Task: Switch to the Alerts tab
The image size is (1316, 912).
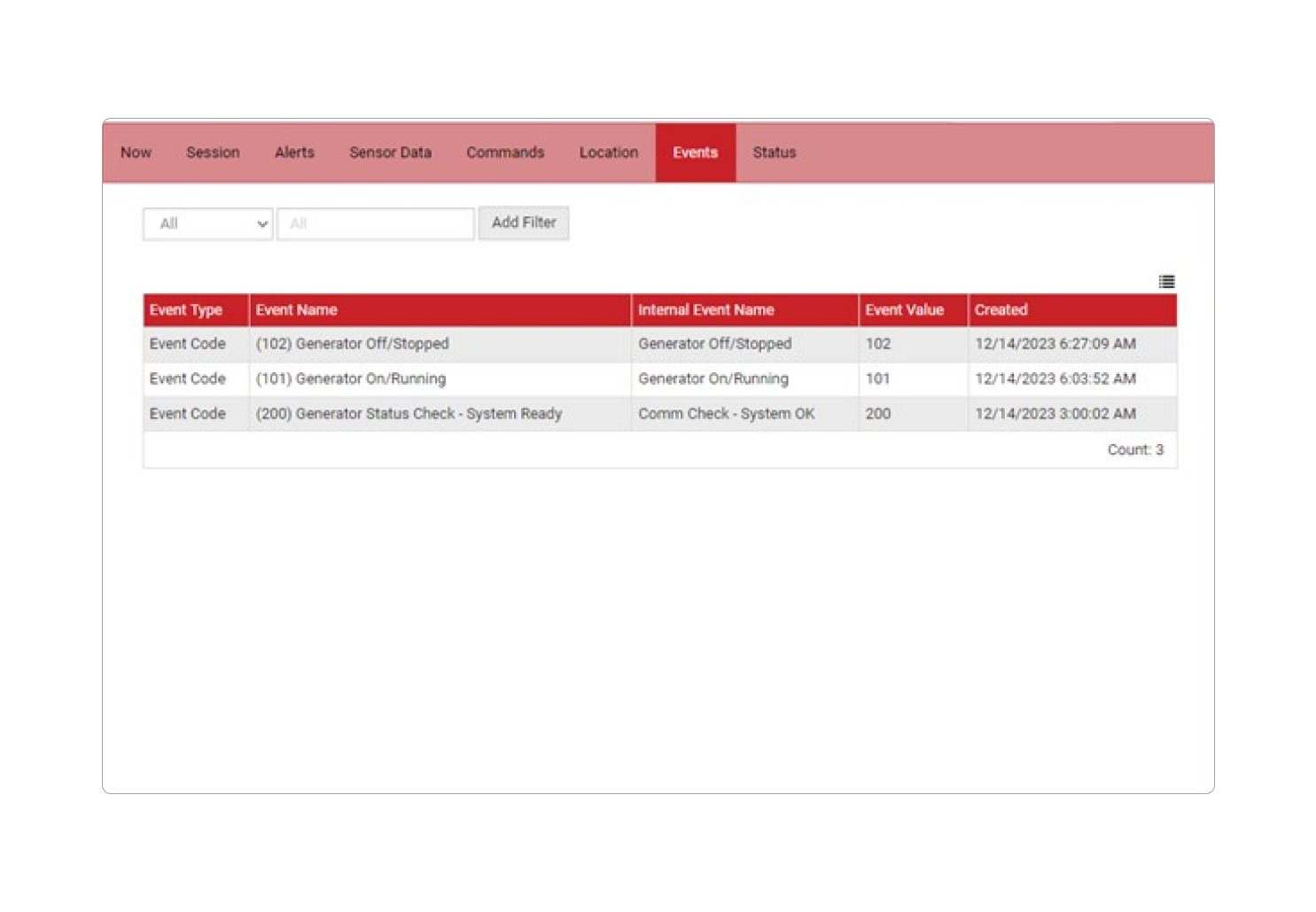Action: [293, 152]
